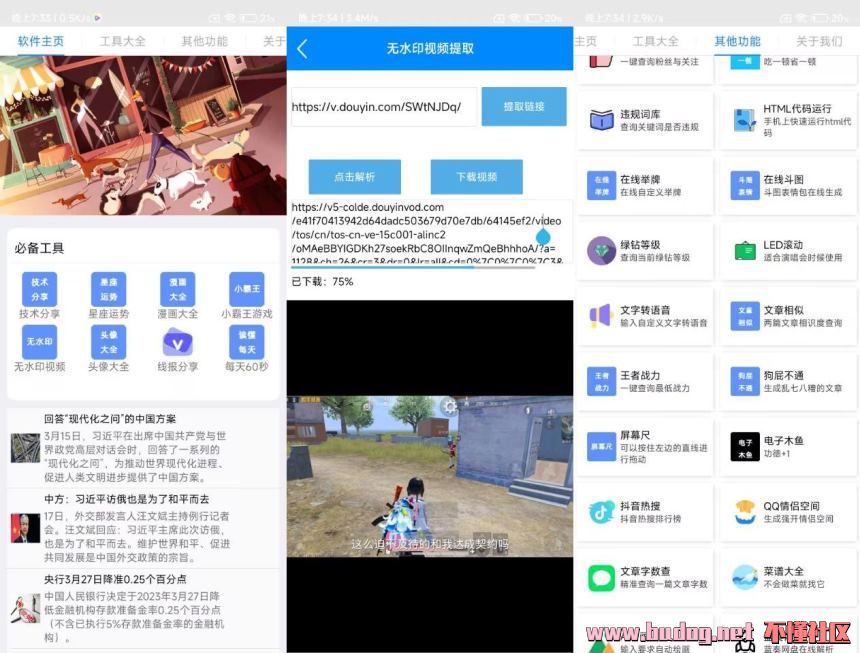Open the LED滚动 icon

click(745, 251)
